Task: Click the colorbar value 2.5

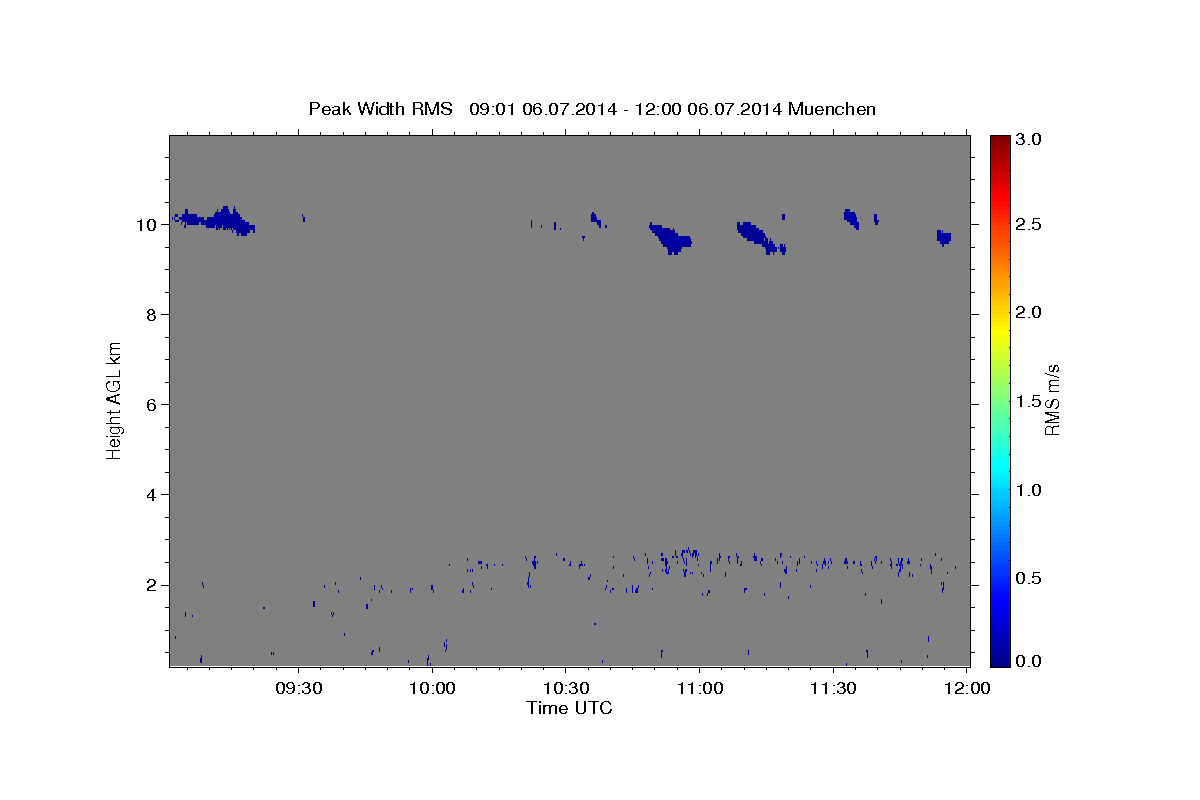Action: click(x=1030, y=224)
